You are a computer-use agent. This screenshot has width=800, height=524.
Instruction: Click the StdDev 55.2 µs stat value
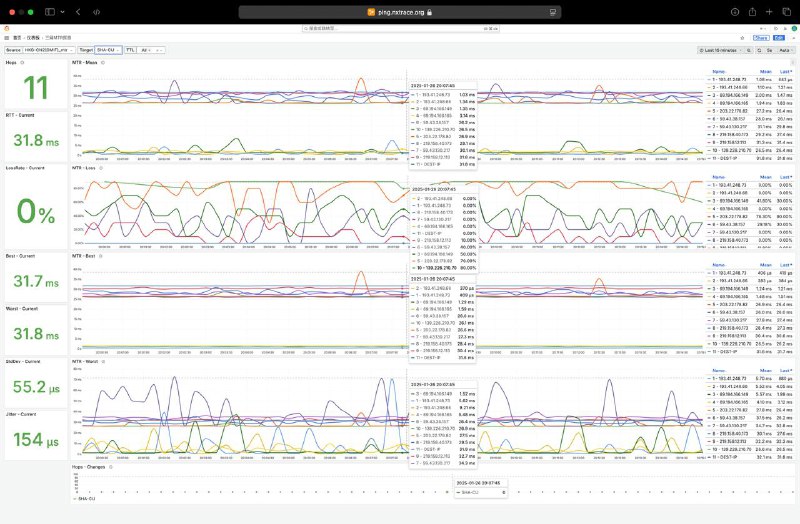[x=36, y=387]
